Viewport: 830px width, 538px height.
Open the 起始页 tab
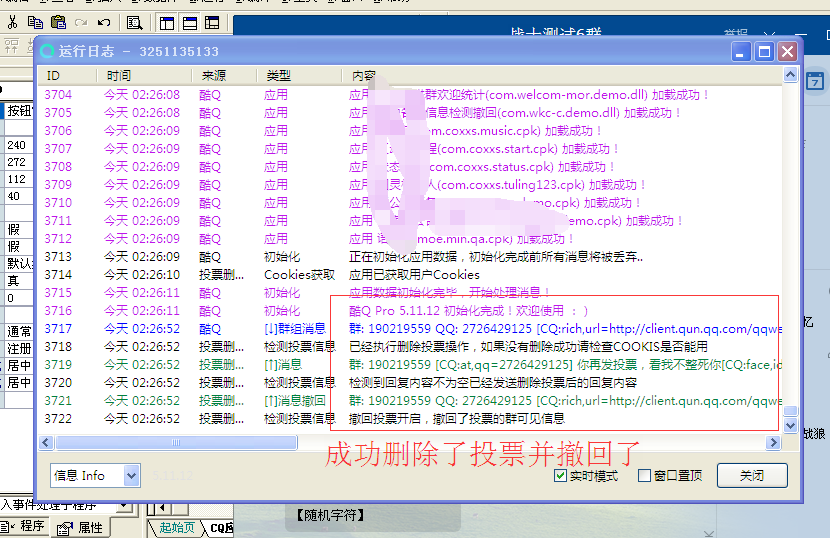pos(177,528)
